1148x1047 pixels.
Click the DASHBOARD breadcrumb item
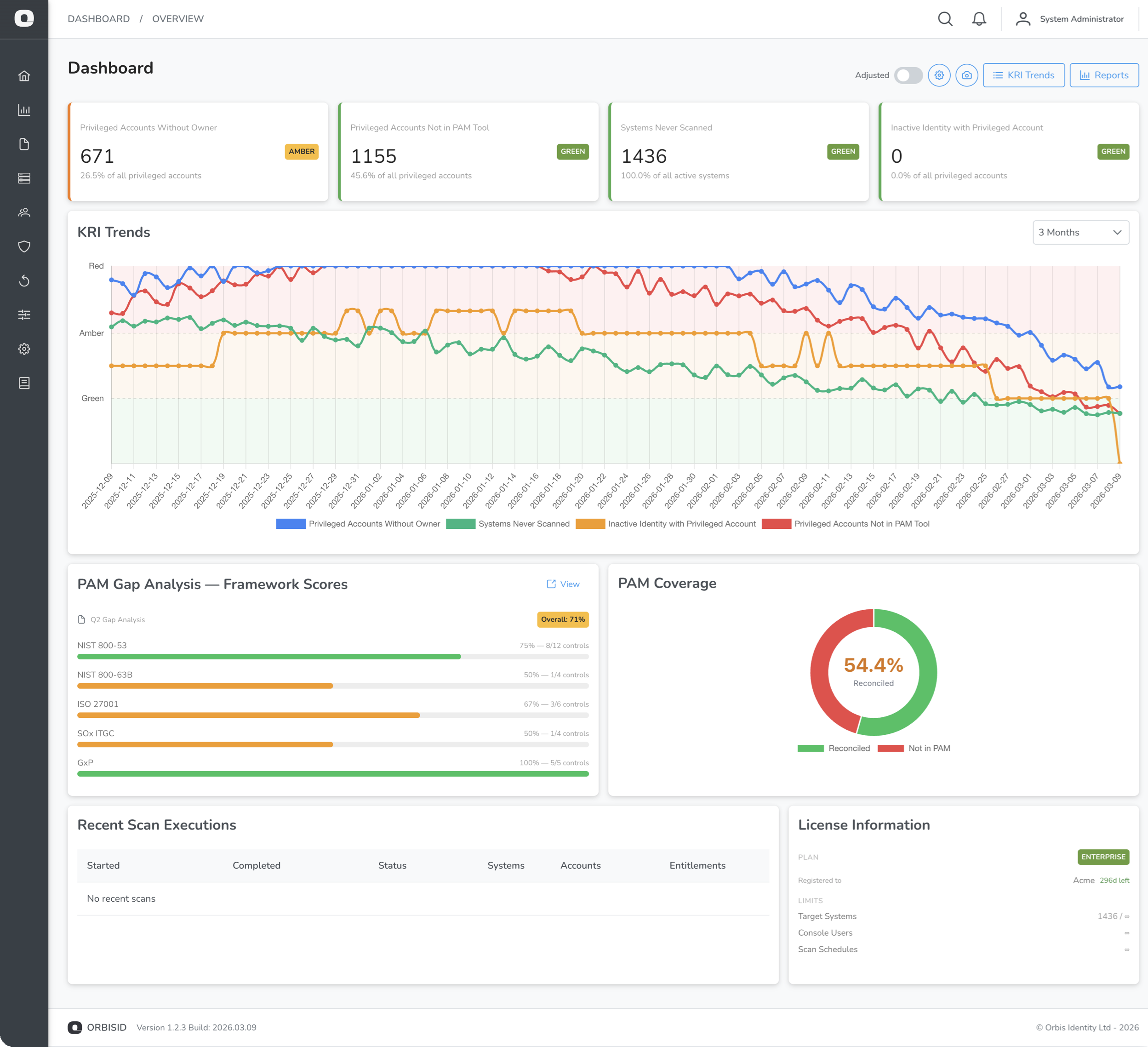click(98, 19)
